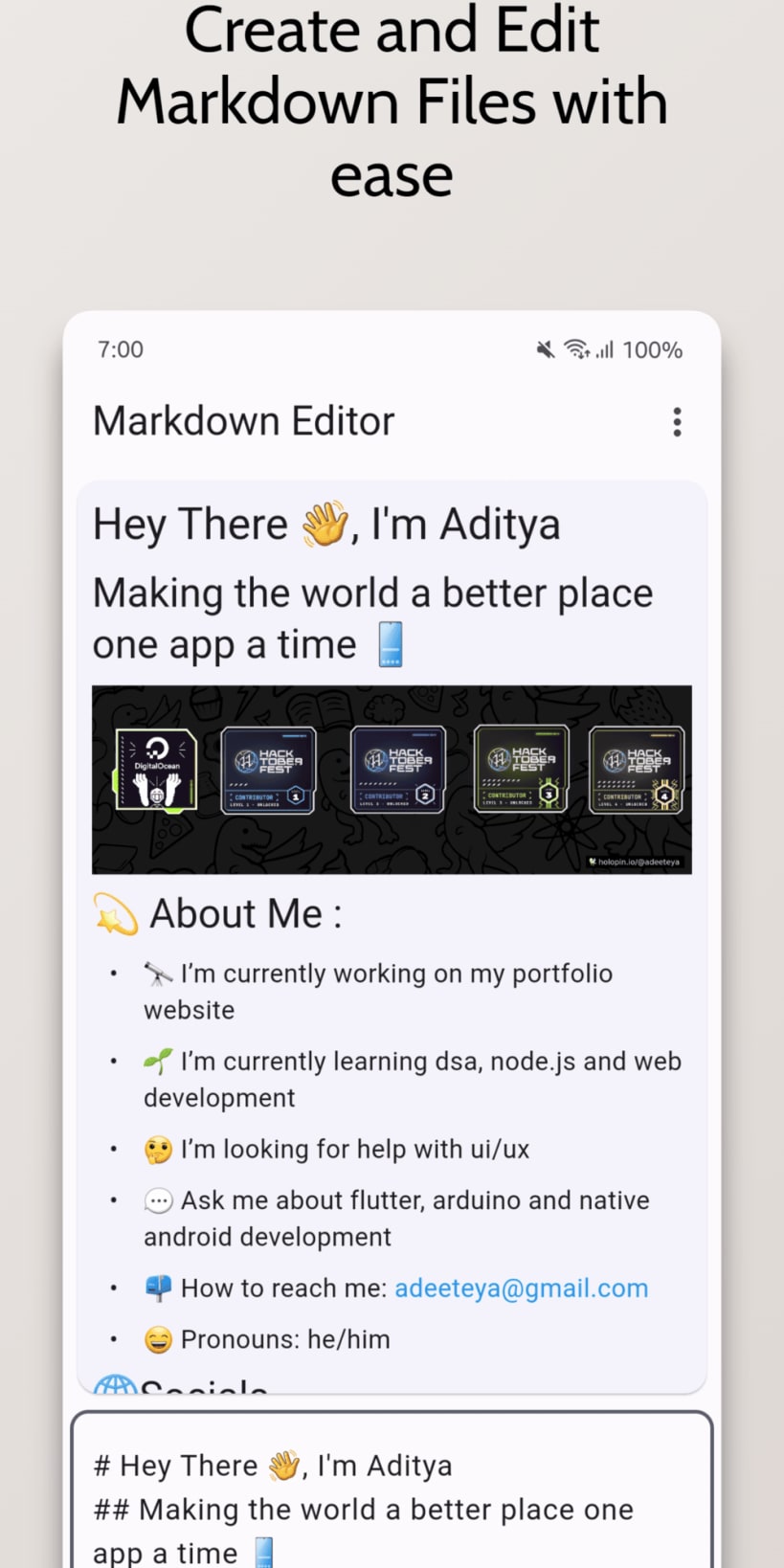Click the Markdown Editor app title
Viewport: 784px width, 1568px height.
243,421
